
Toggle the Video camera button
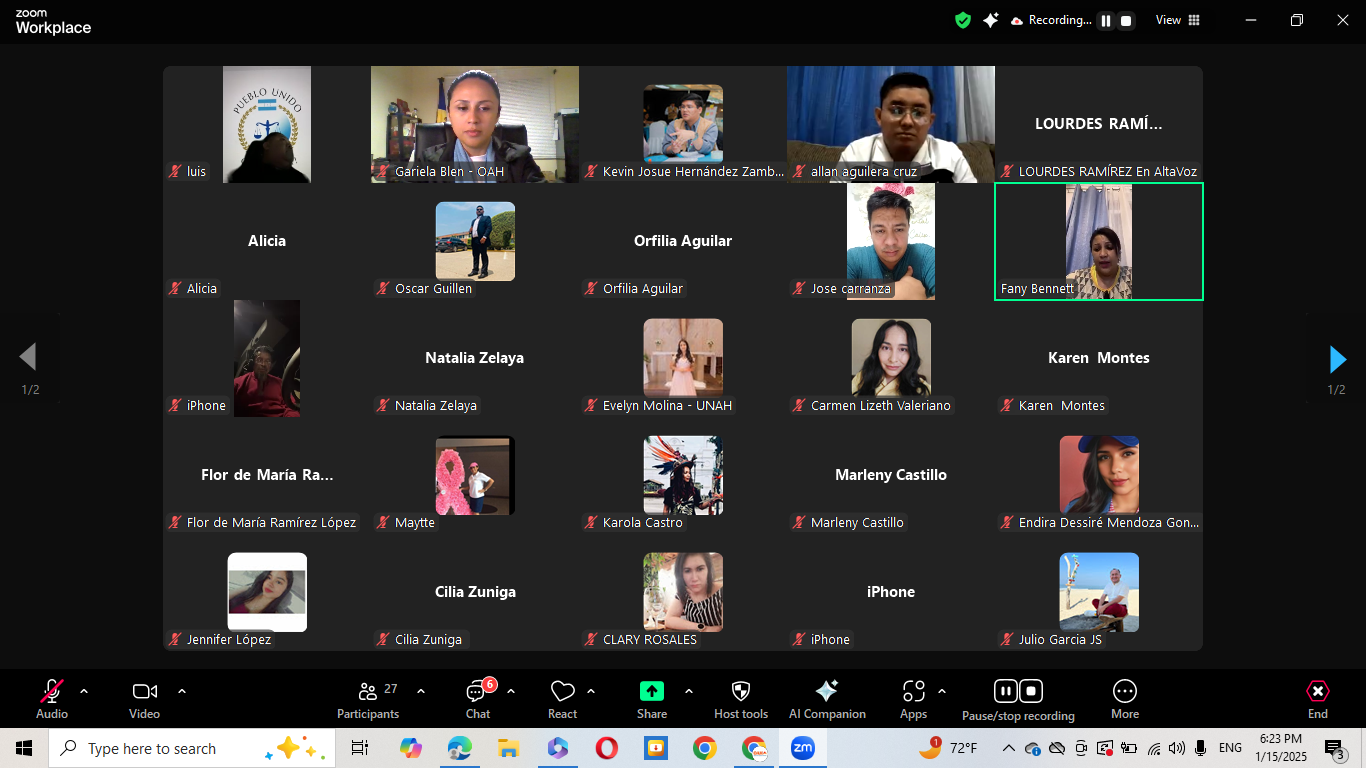point(144,698)
